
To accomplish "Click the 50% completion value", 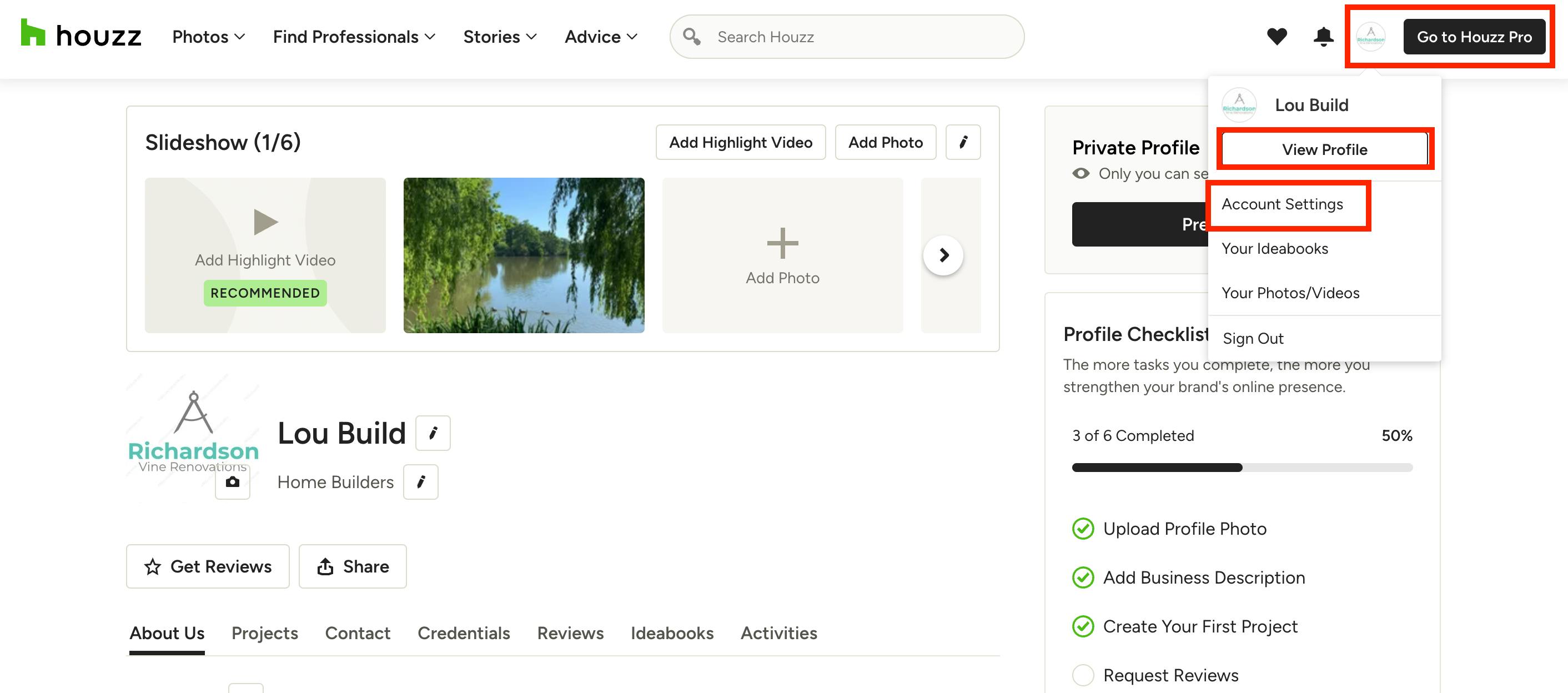I will 1397,436.
